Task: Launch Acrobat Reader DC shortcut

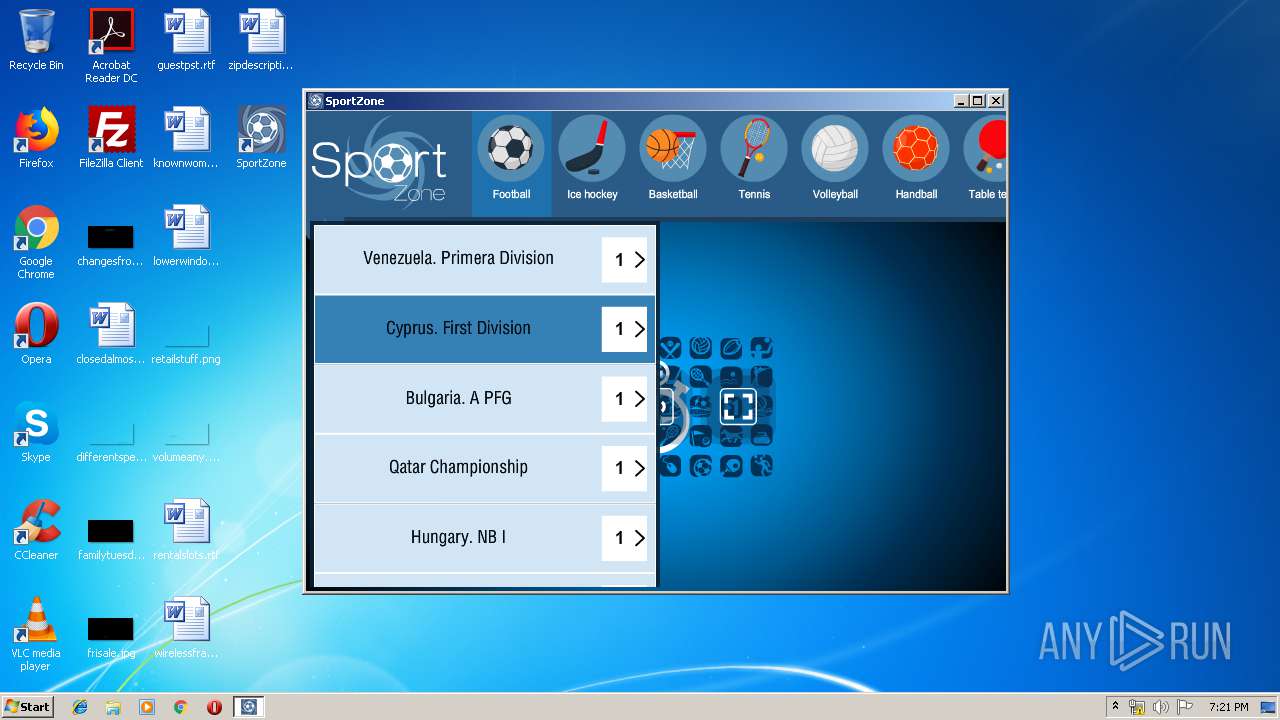Action: coord(111,46)
